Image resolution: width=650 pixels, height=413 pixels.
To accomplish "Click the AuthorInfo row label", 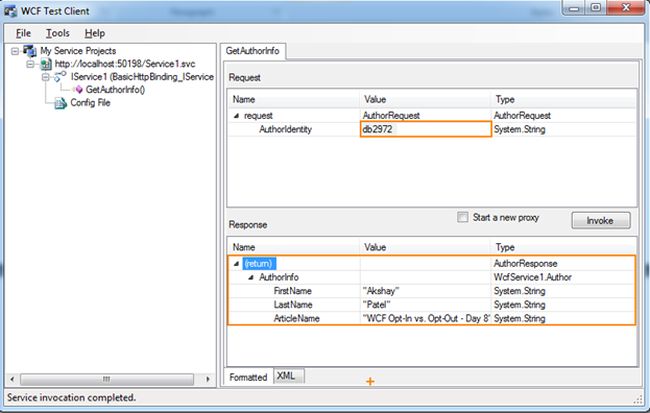I will click(x=279, y=277).
